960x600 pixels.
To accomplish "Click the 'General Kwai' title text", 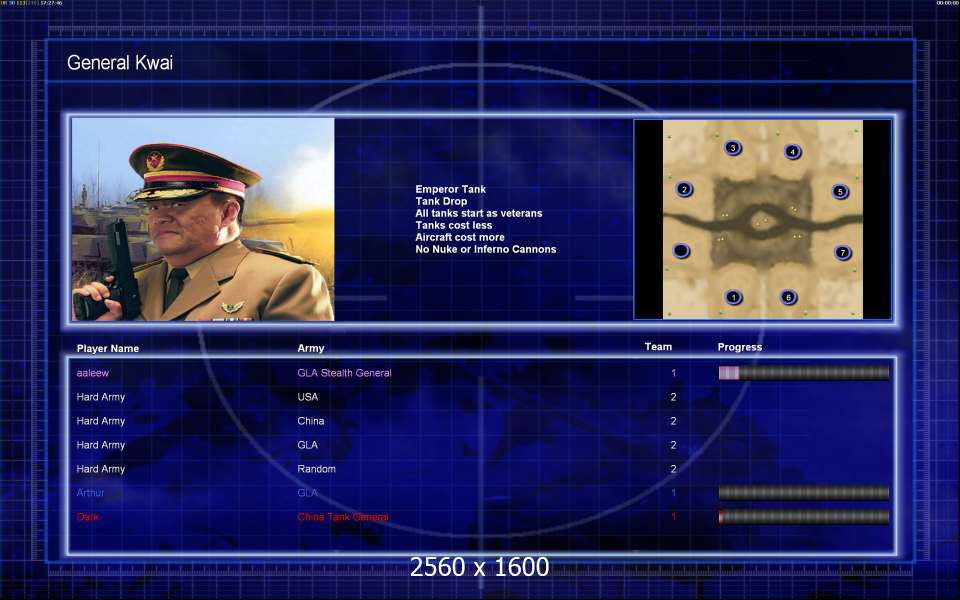I will pyautogui.click(x=120, y=62).
